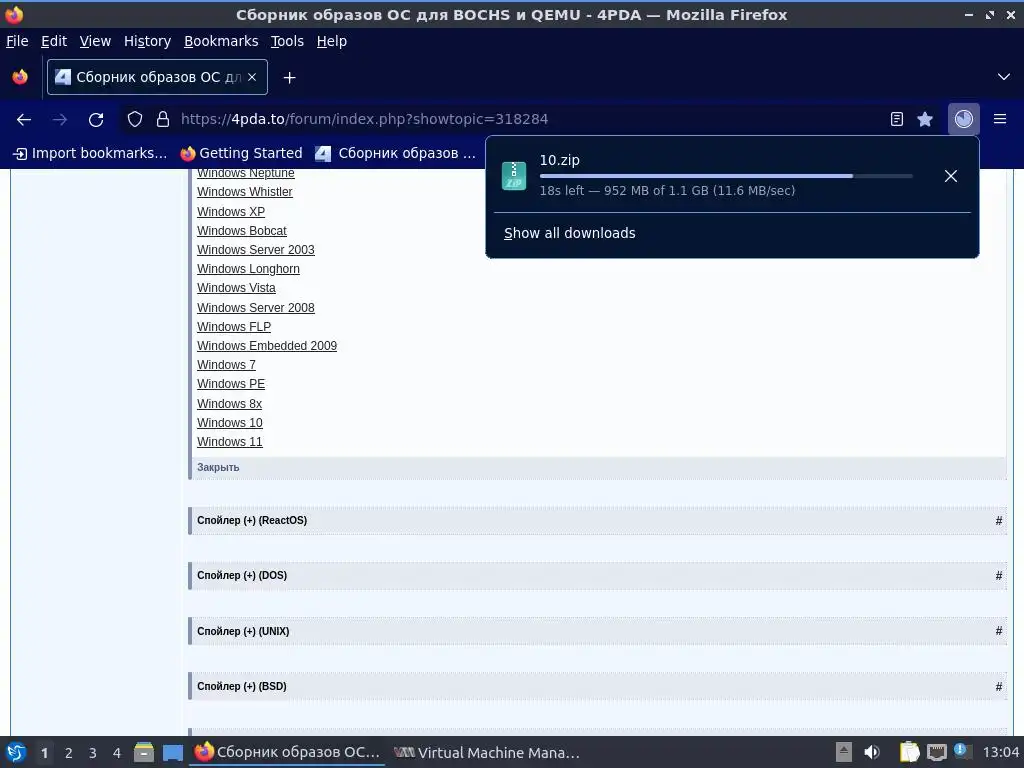
Task: Click the site security padlock icon
Action: [x=163, y=119]
